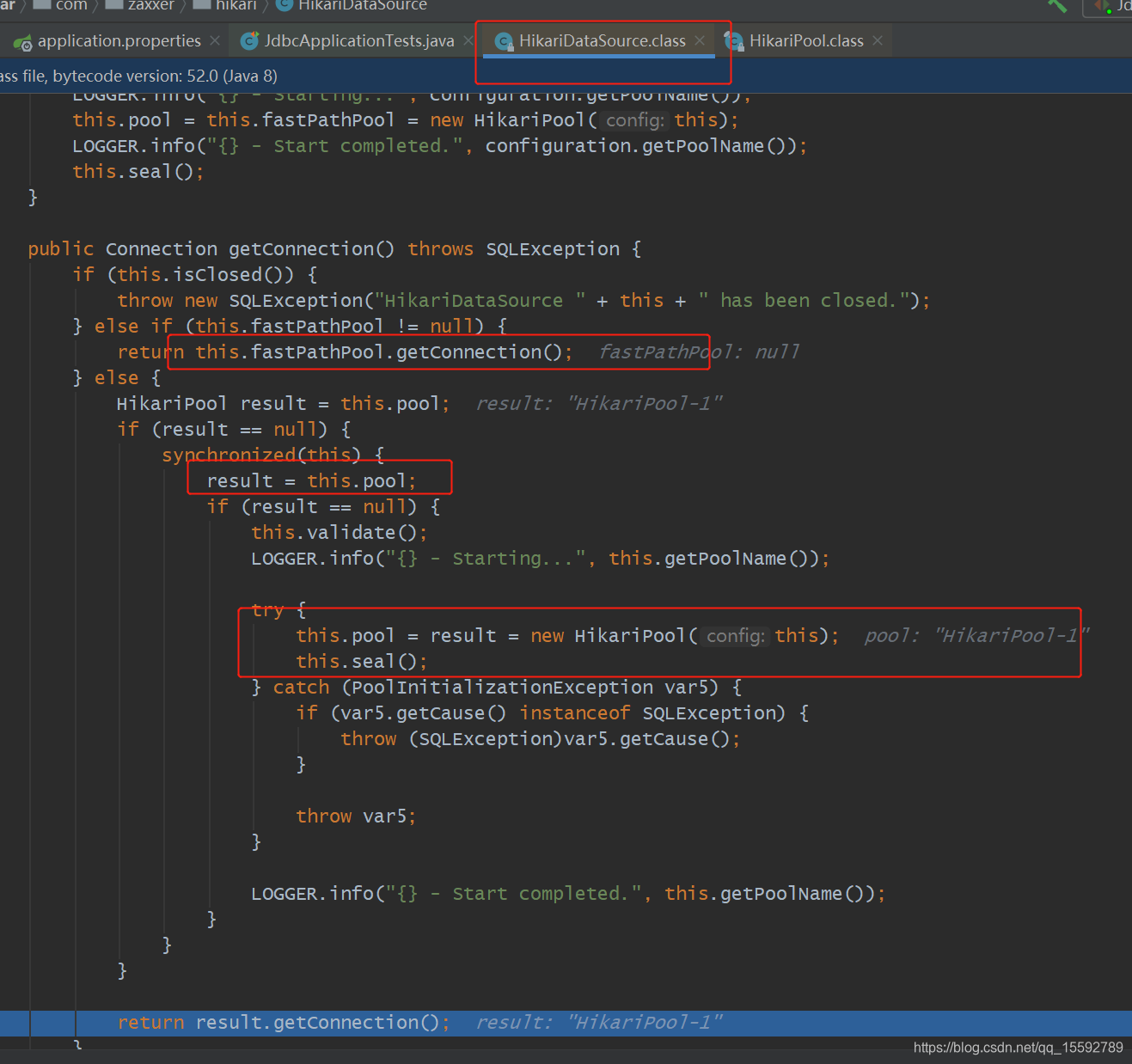Open the JdbcApplicationTests.java tab
This screenshot has width=1132, height=1064.
tap(359, 41)
